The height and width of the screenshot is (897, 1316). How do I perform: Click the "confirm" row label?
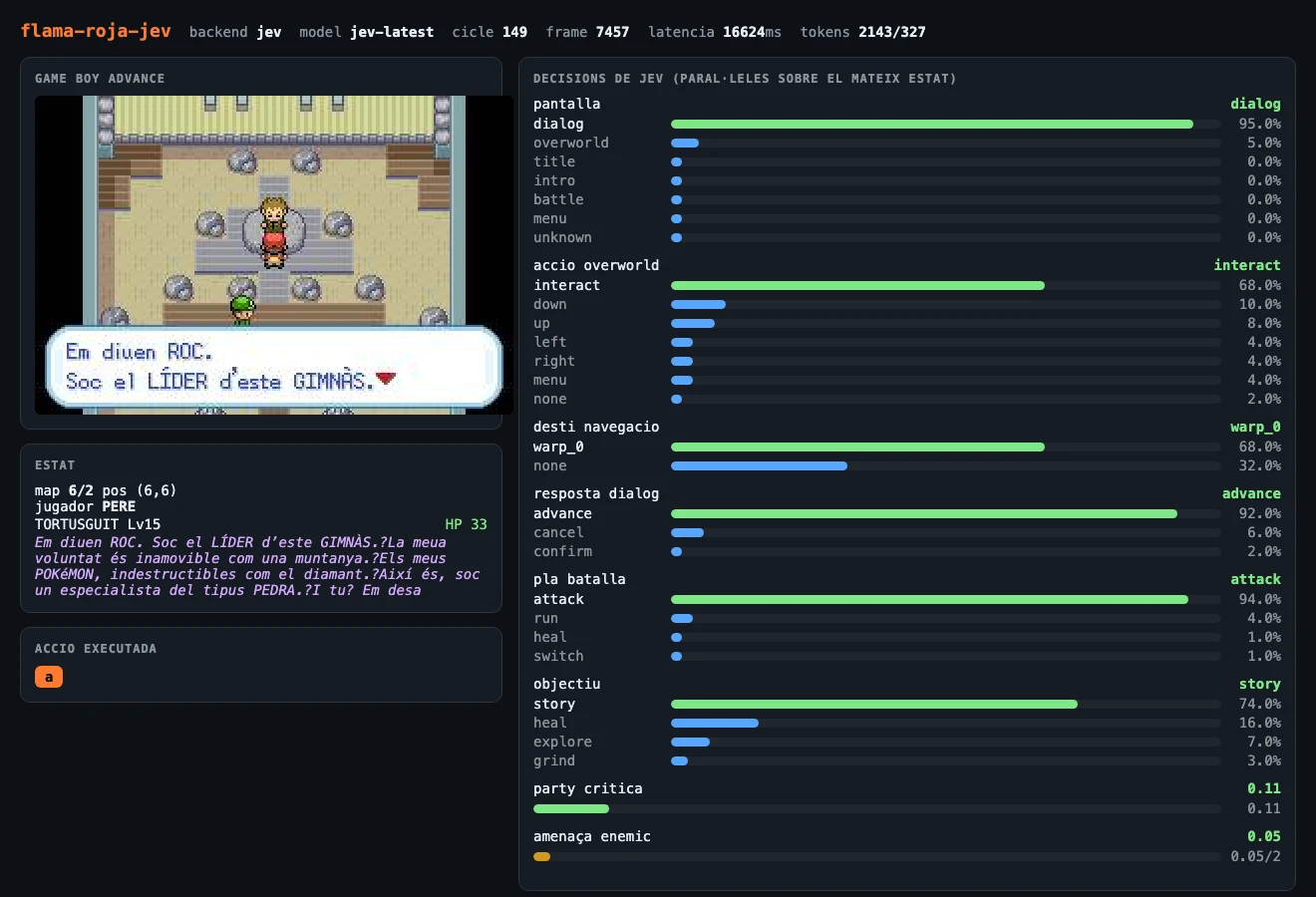tap(562, 551)
